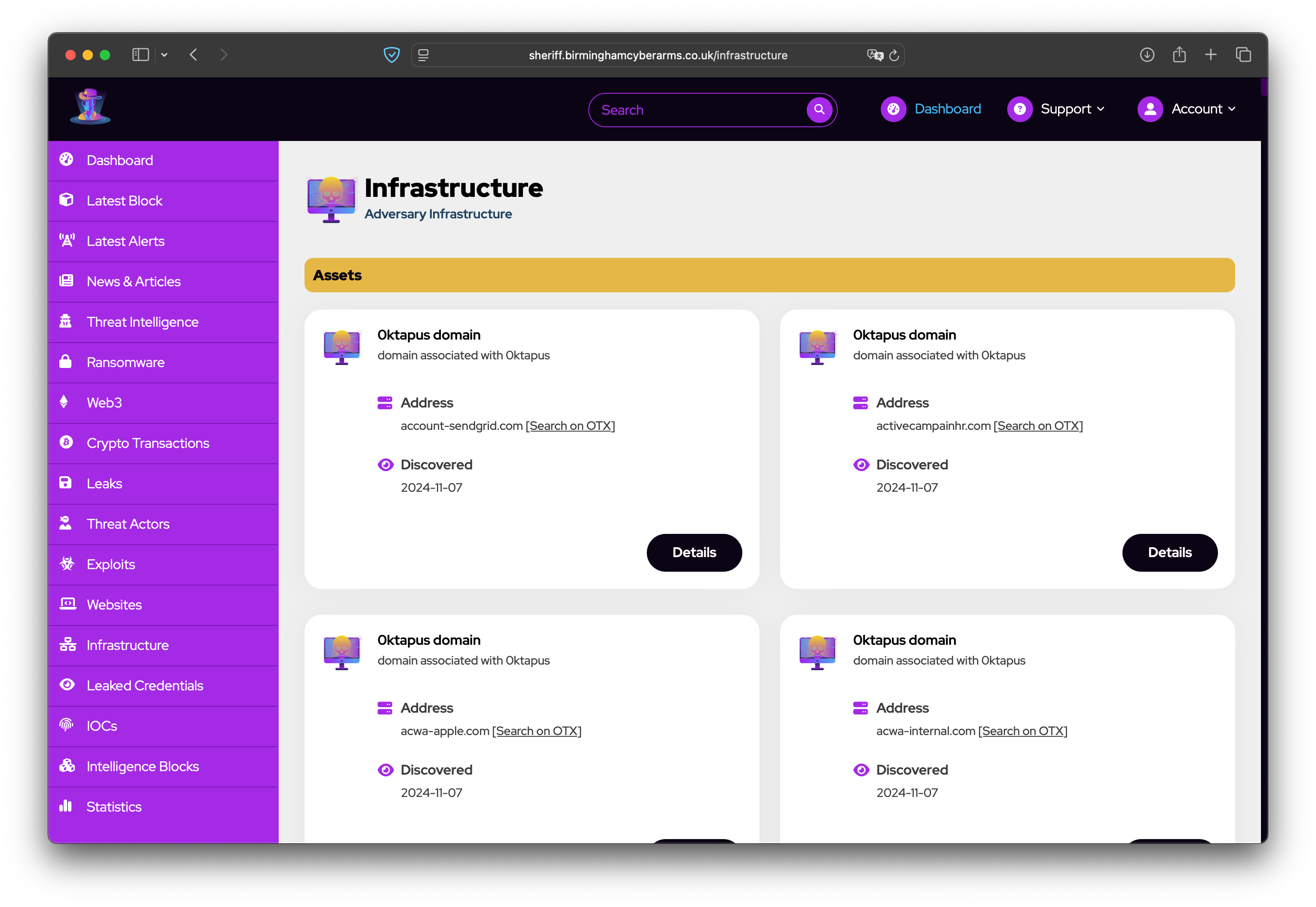Viewport: 1316px width, 907px height.
Task: Click the Sheriff wizard hat logo
Action: tap(90, 106)
